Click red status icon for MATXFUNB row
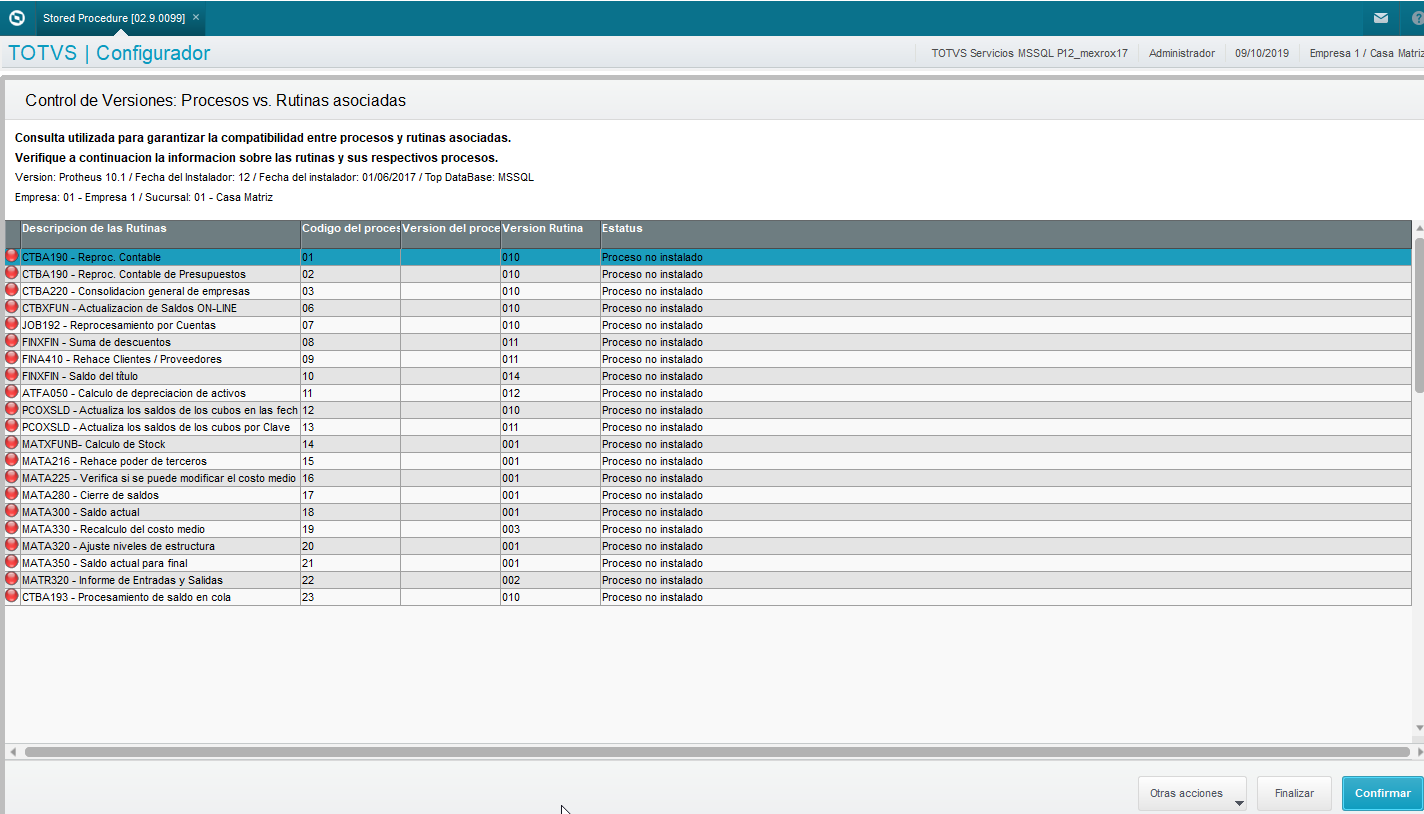The height and width of the screenshot is (814, 1424). [x=12, y=443]
